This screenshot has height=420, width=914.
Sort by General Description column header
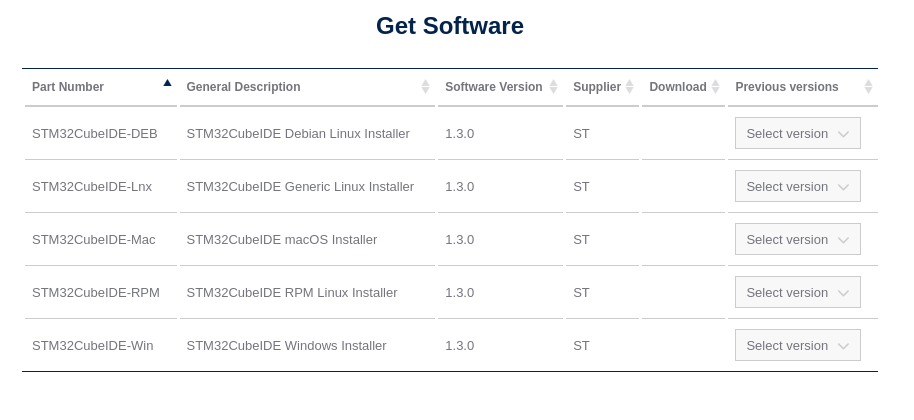click(x=243, y=87)
